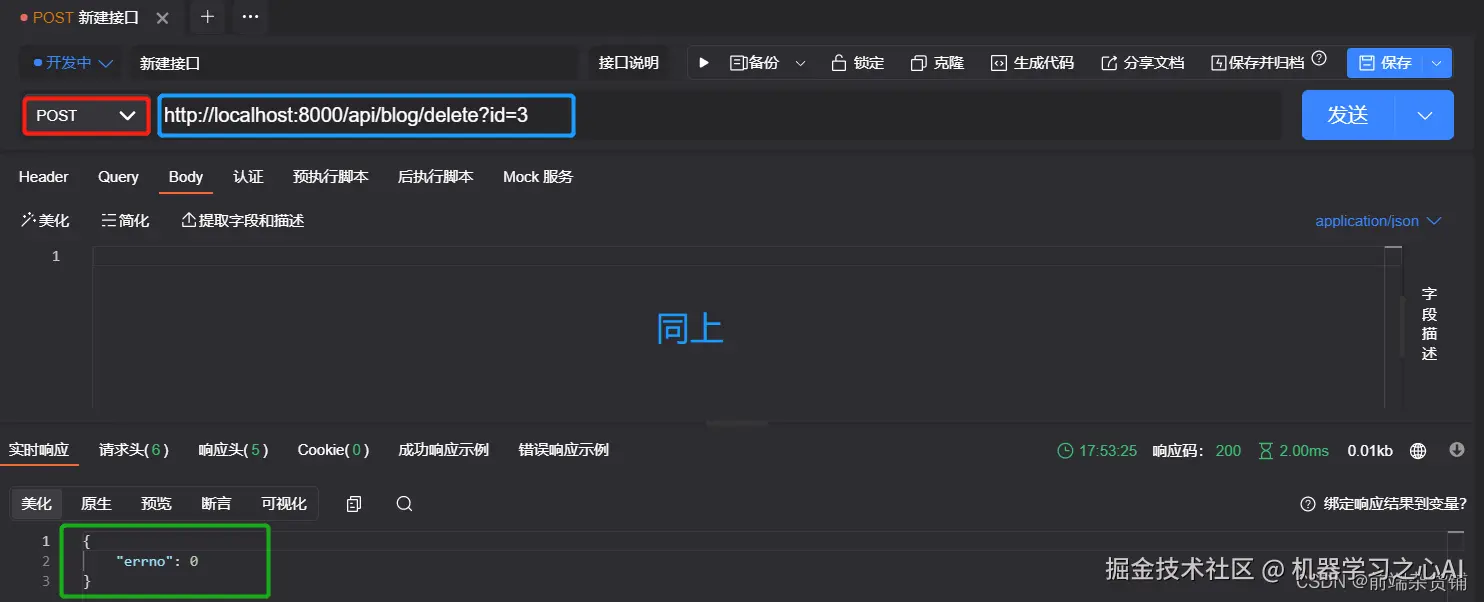Screen dimensions: 1484x602
Task: Click the globe icon in the response bar
Action: pyautogui.click(x=1417, y=450)
